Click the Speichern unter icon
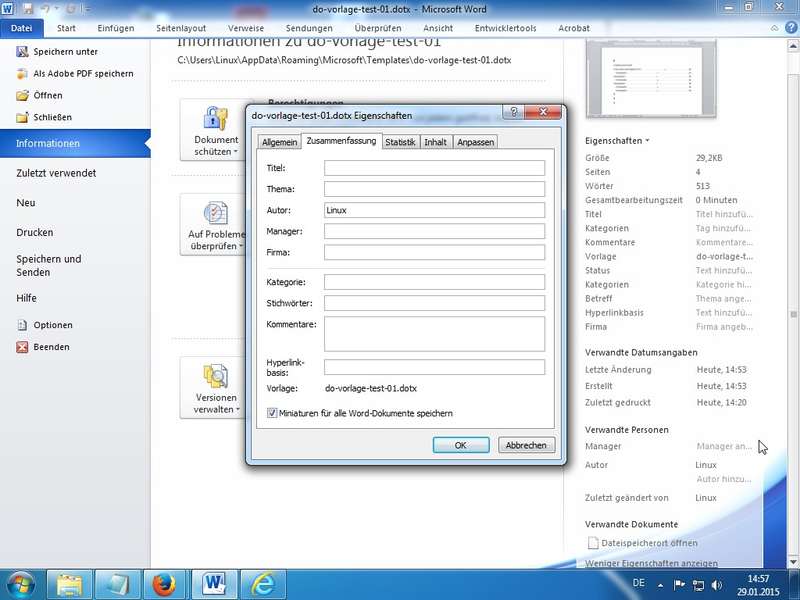 (x=22, y=52)
